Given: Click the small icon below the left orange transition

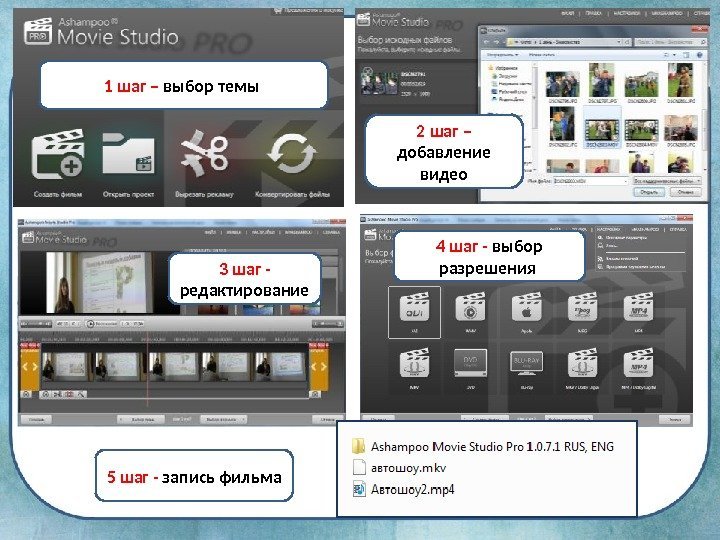Looking at the screenshot, I should [x=27, y=394].
